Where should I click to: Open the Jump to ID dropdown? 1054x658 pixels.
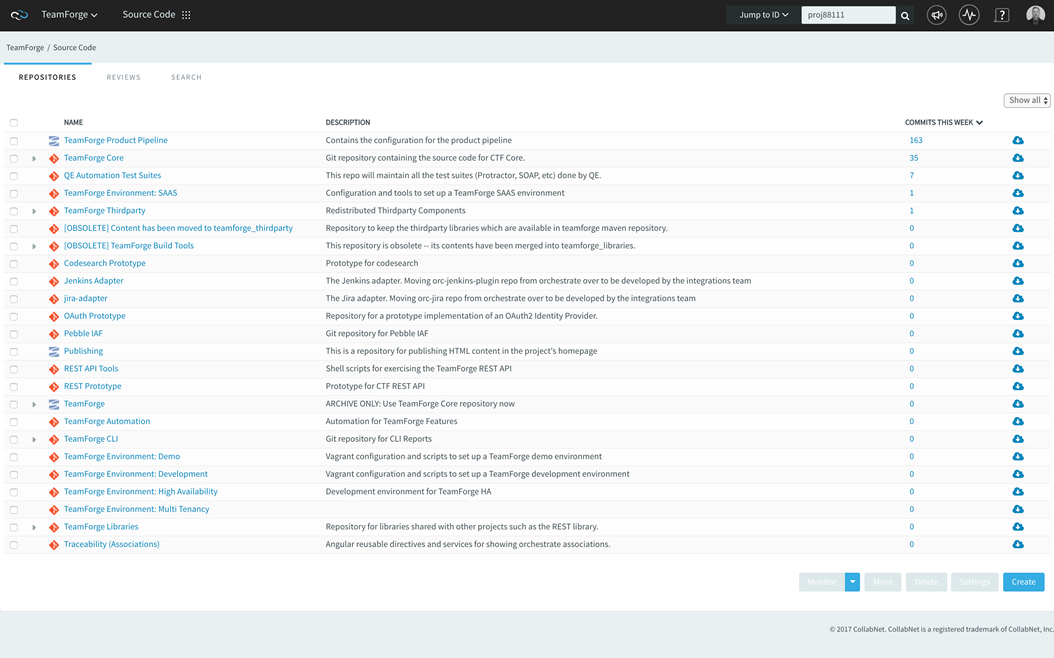764,15
